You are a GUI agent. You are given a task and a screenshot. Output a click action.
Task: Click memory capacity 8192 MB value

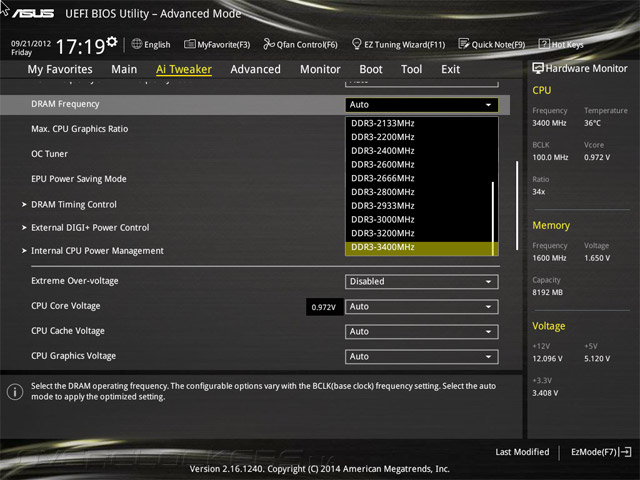(547, 293)
